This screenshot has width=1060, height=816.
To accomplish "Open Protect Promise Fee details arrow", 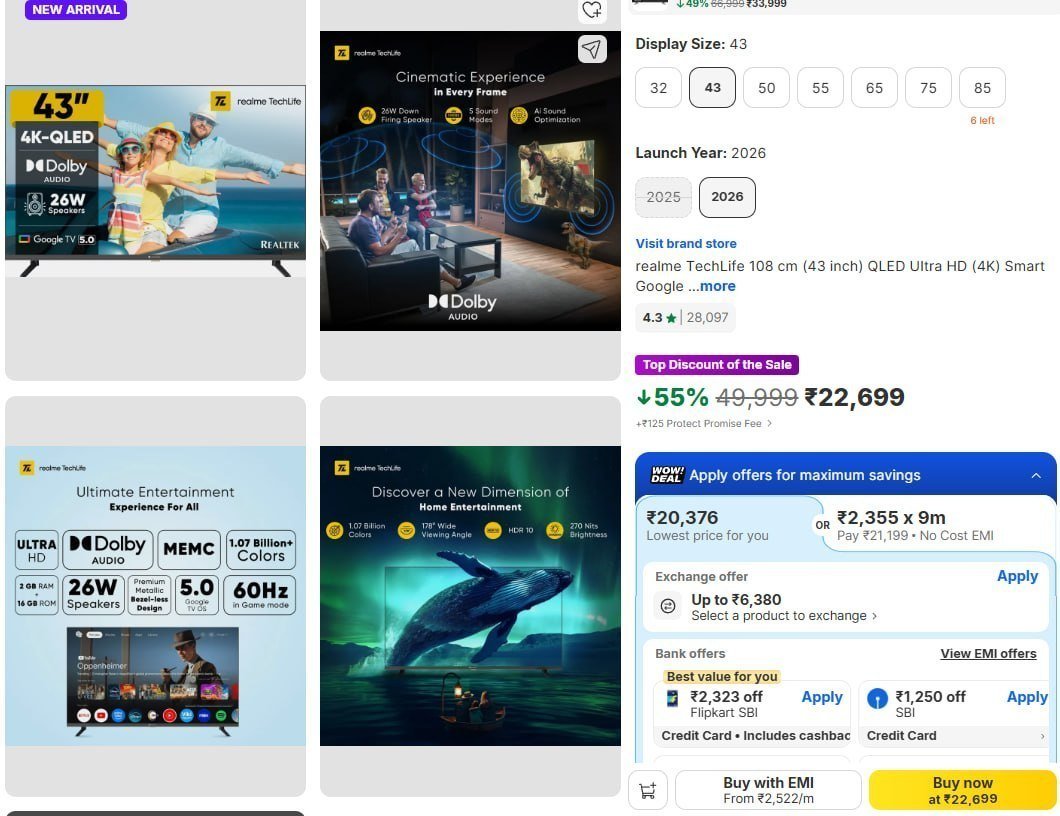I will [x=769, y=424].
